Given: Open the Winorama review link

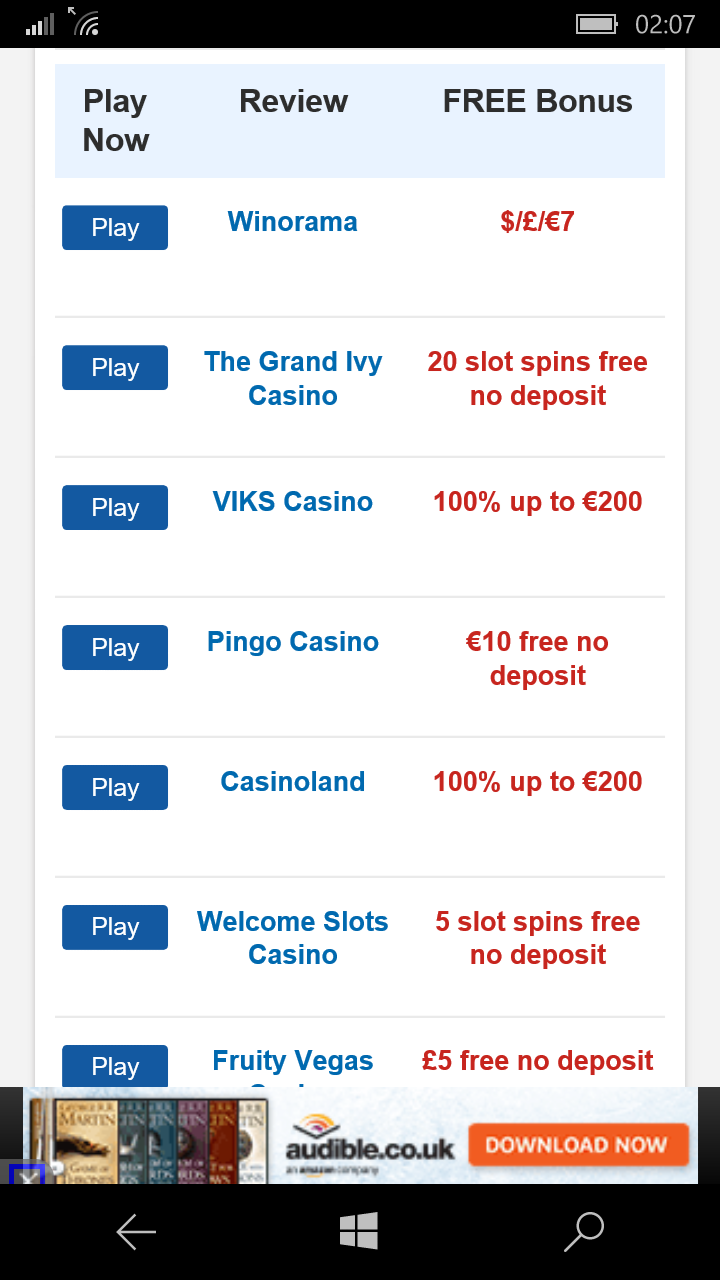Looking at the screenshot, I should (x=292, y=222).
